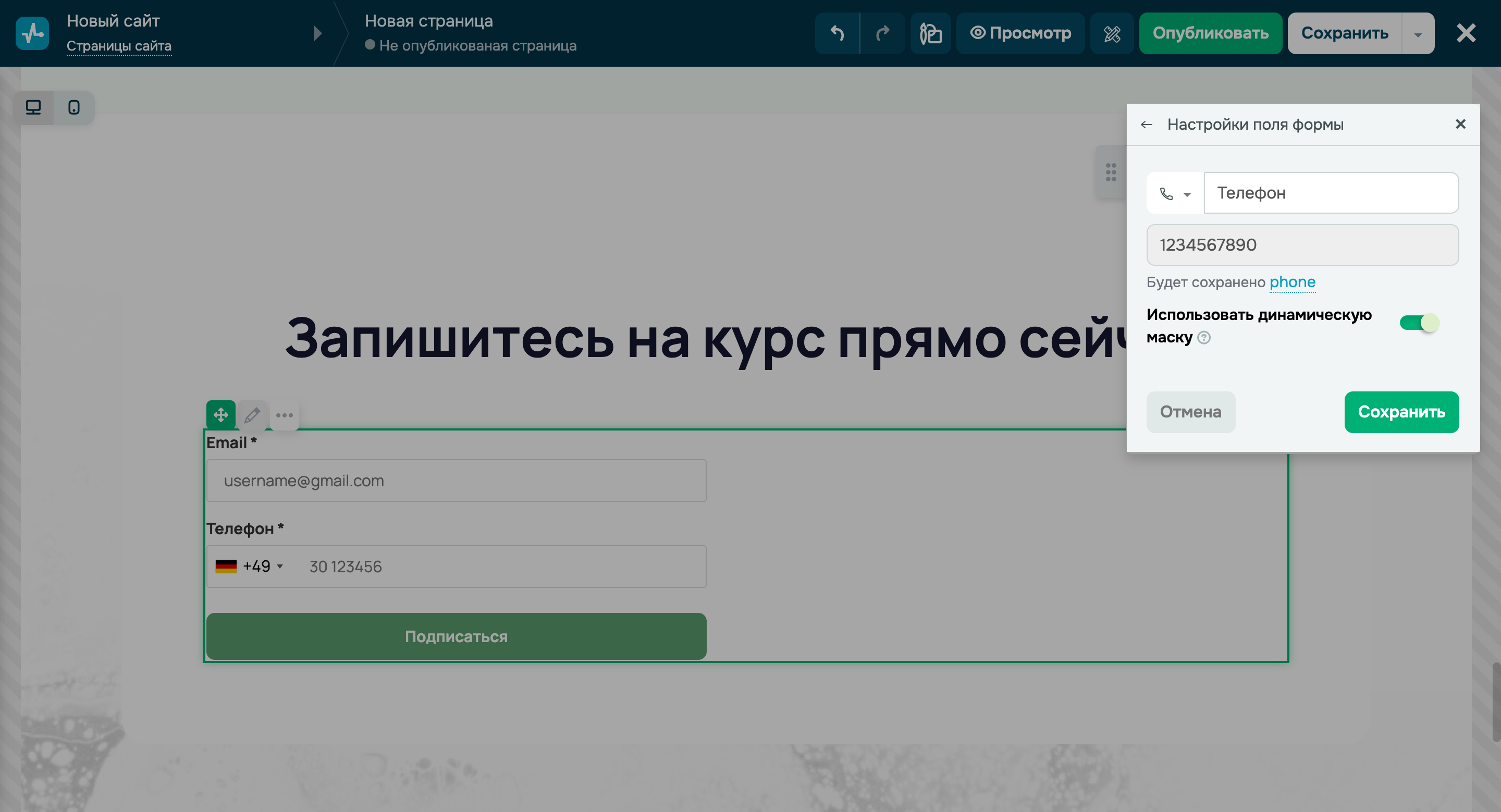This screenshot has height=812, width=1501.
Task: Switch to mobile preview mode
Action: [73, 107]
